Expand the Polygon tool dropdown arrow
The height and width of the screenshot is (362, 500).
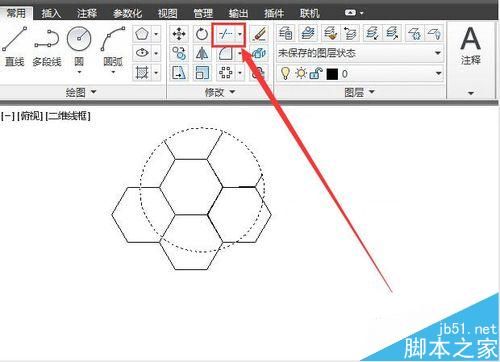(x=156, y=34)
